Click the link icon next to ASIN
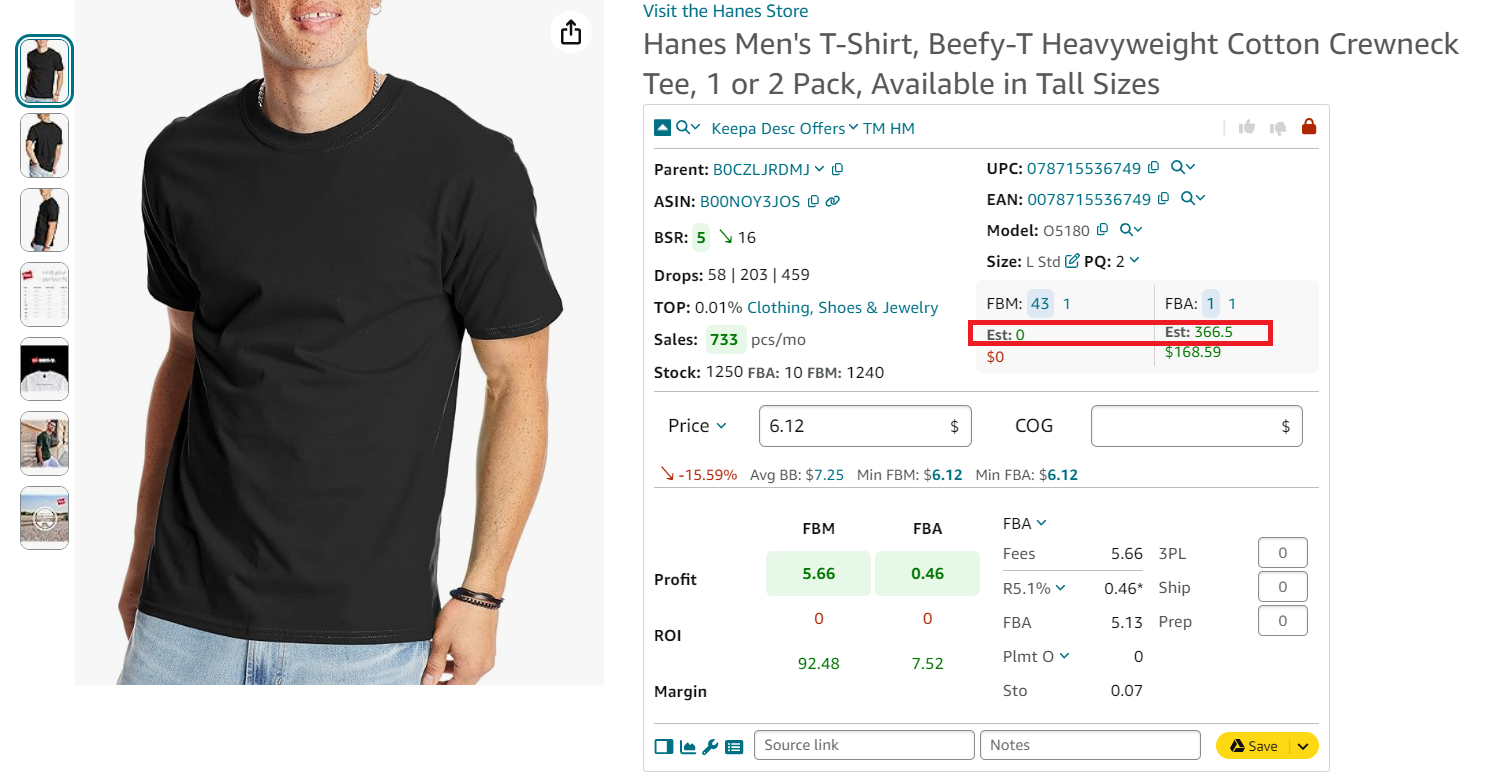The image size is (1507, 777). (831, 203)
